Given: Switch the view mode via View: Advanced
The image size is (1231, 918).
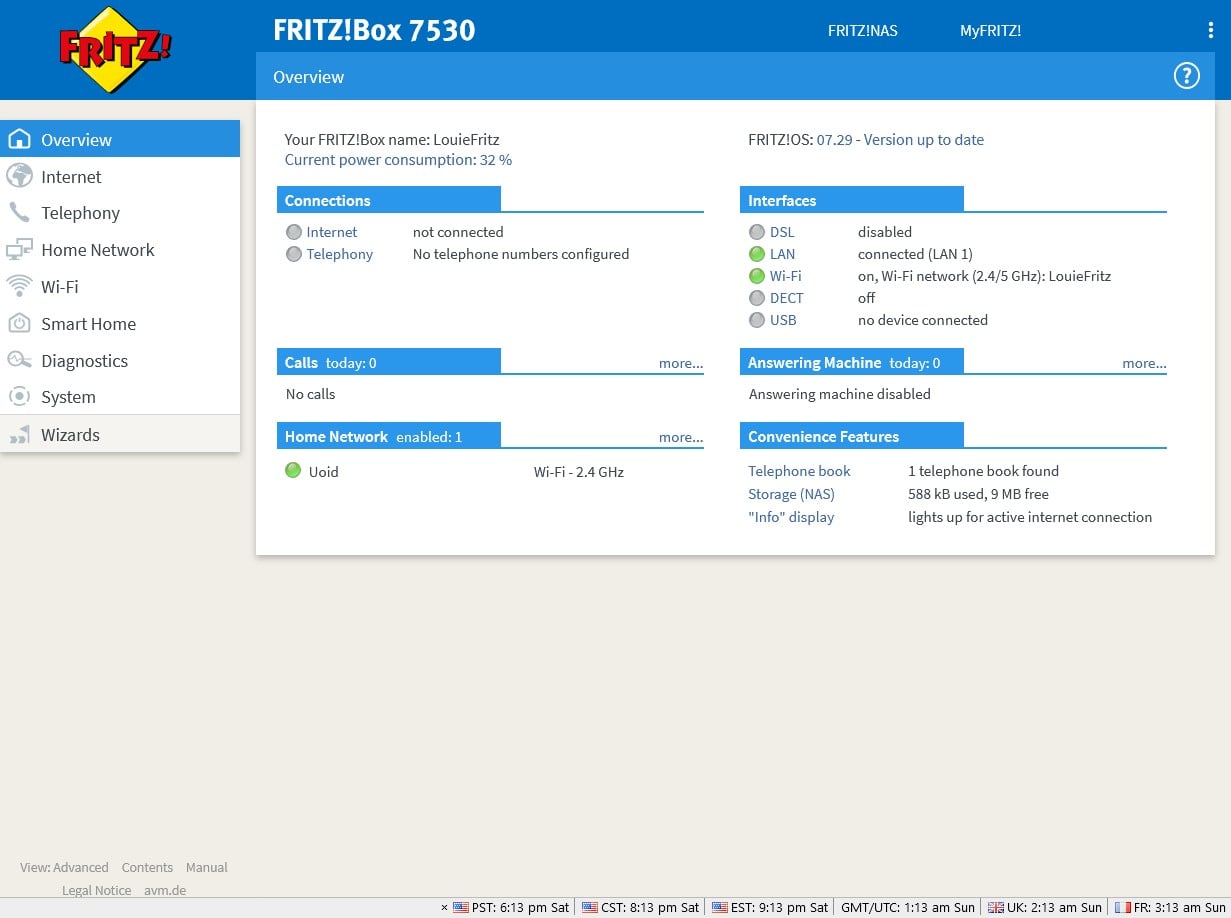Looking at the screenshot, I should [x=64, y=868].
